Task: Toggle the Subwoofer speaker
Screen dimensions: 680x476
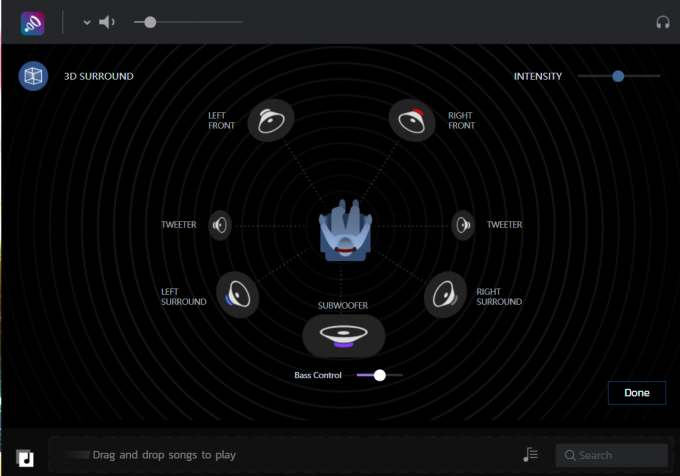Action: click(x=343, y=336)
